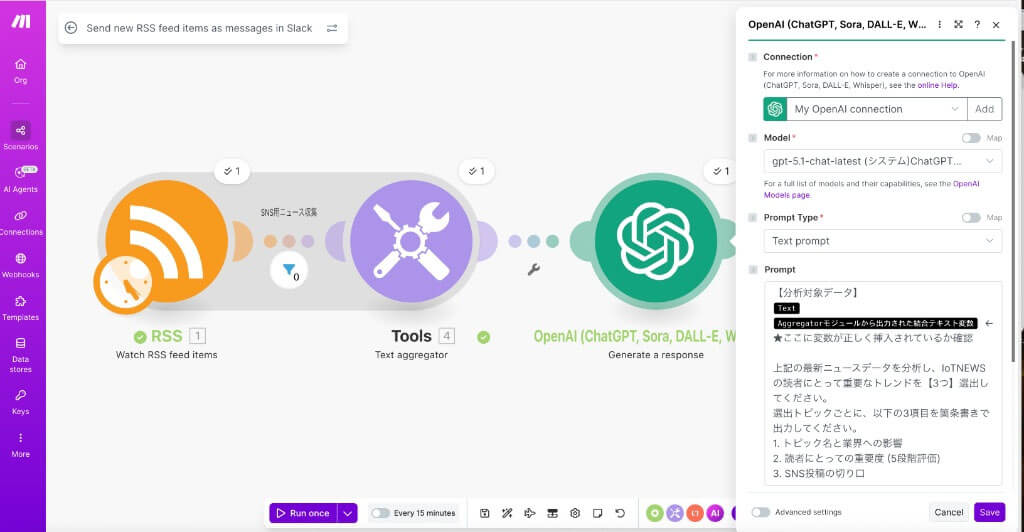The width and height of the screenshot is (1024, 532).
Task: Click the save scenario icon in toolbar
Action: point(484,513)
